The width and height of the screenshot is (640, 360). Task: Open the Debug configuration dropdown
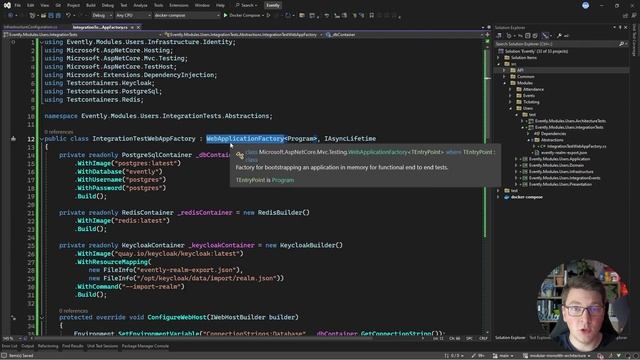click(102, 16)
